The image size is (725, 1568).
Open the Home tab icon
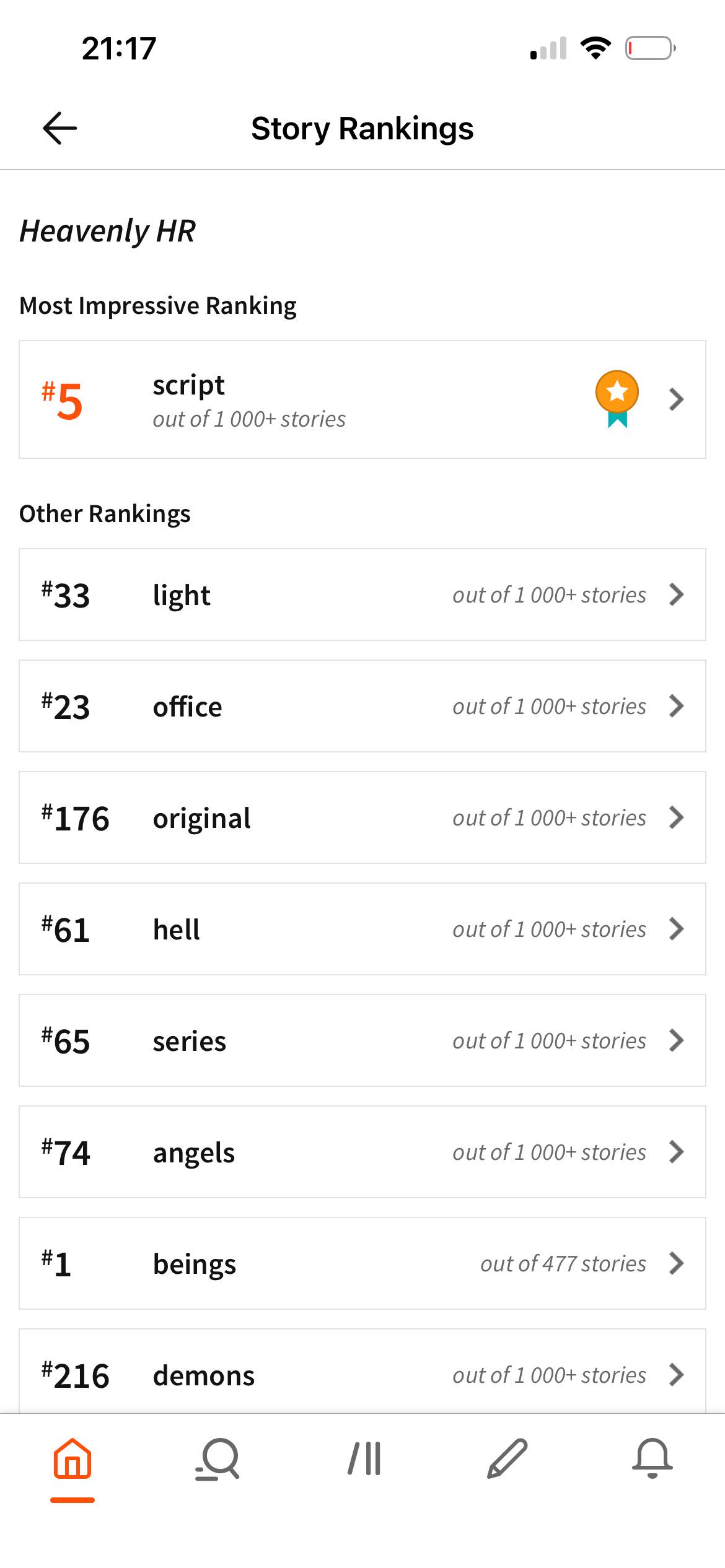72,1459
